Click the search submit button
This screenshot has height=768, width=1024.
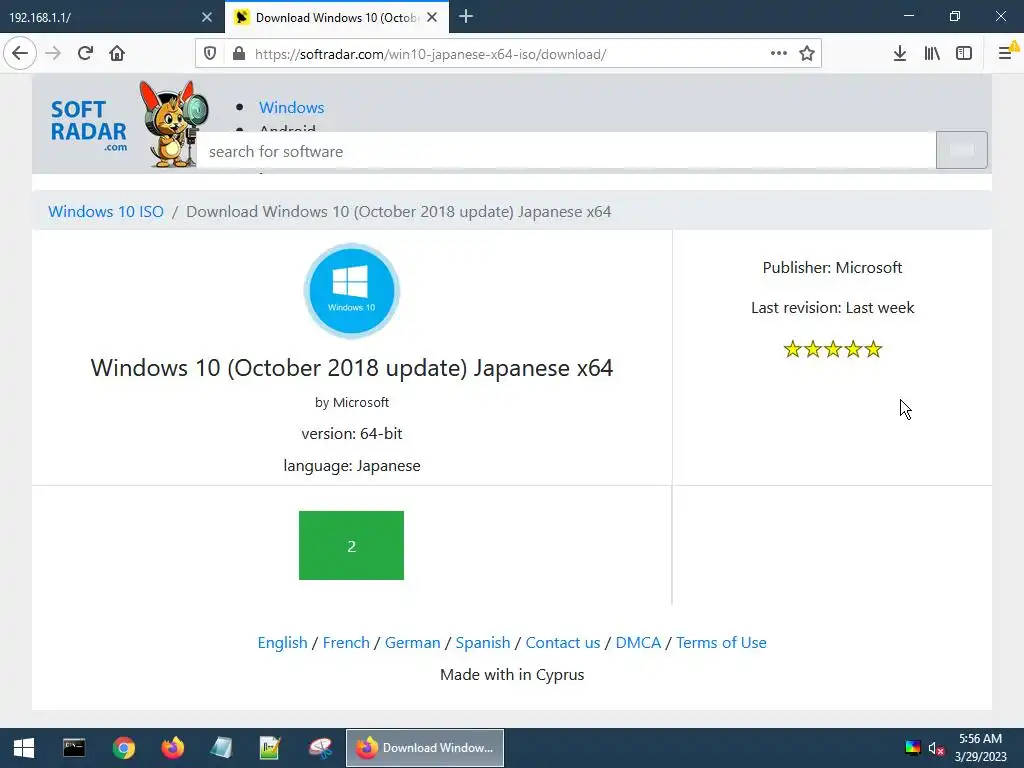961,150
